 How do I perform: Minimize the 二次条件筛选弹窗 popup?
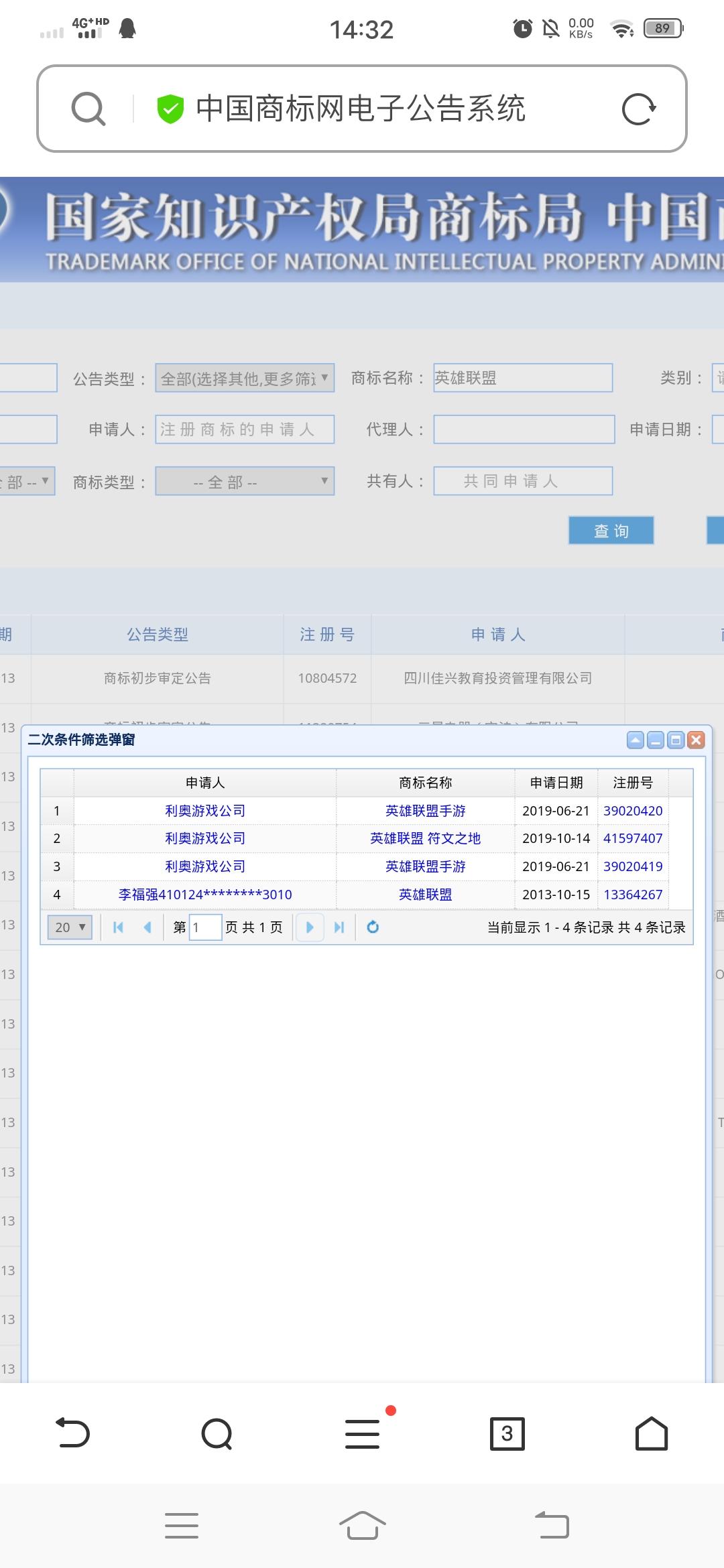coord(656,740)
